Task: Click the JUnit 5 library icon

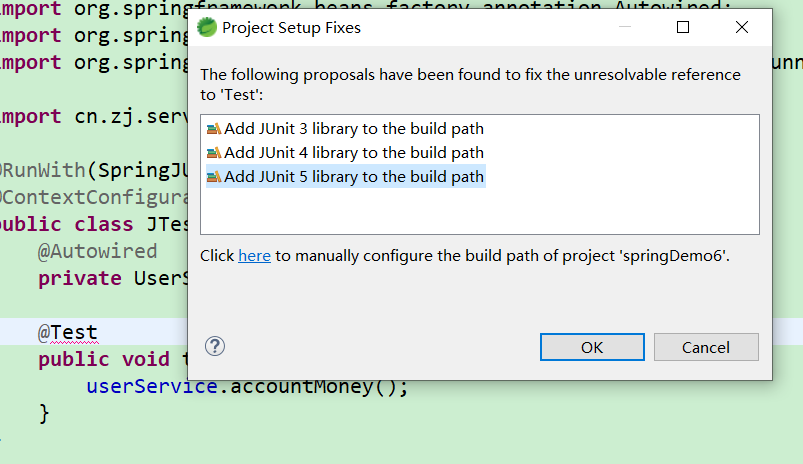Action: 213,177
